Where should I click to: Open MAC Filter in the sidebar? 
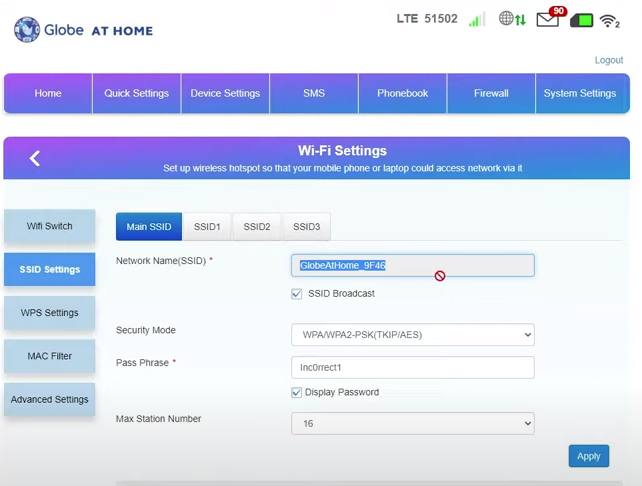click(x=49, y=356)
